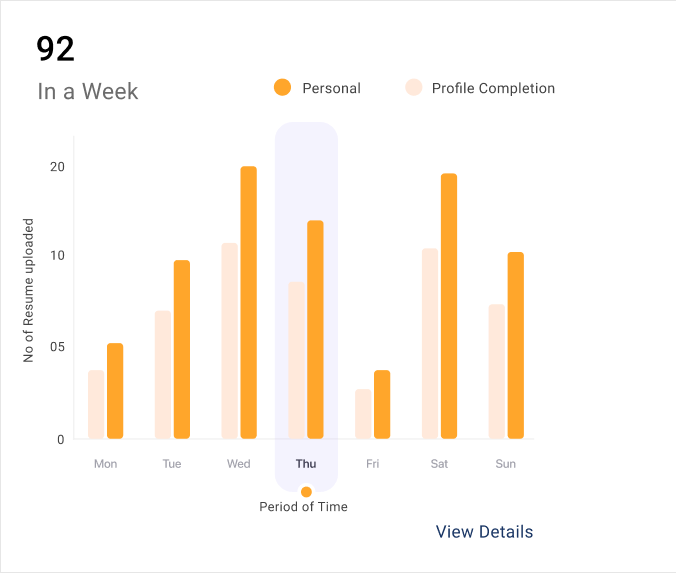The height and width of the screenshot is (573, 676).
Task: Select the Fri day label
Action: point(373,464)
